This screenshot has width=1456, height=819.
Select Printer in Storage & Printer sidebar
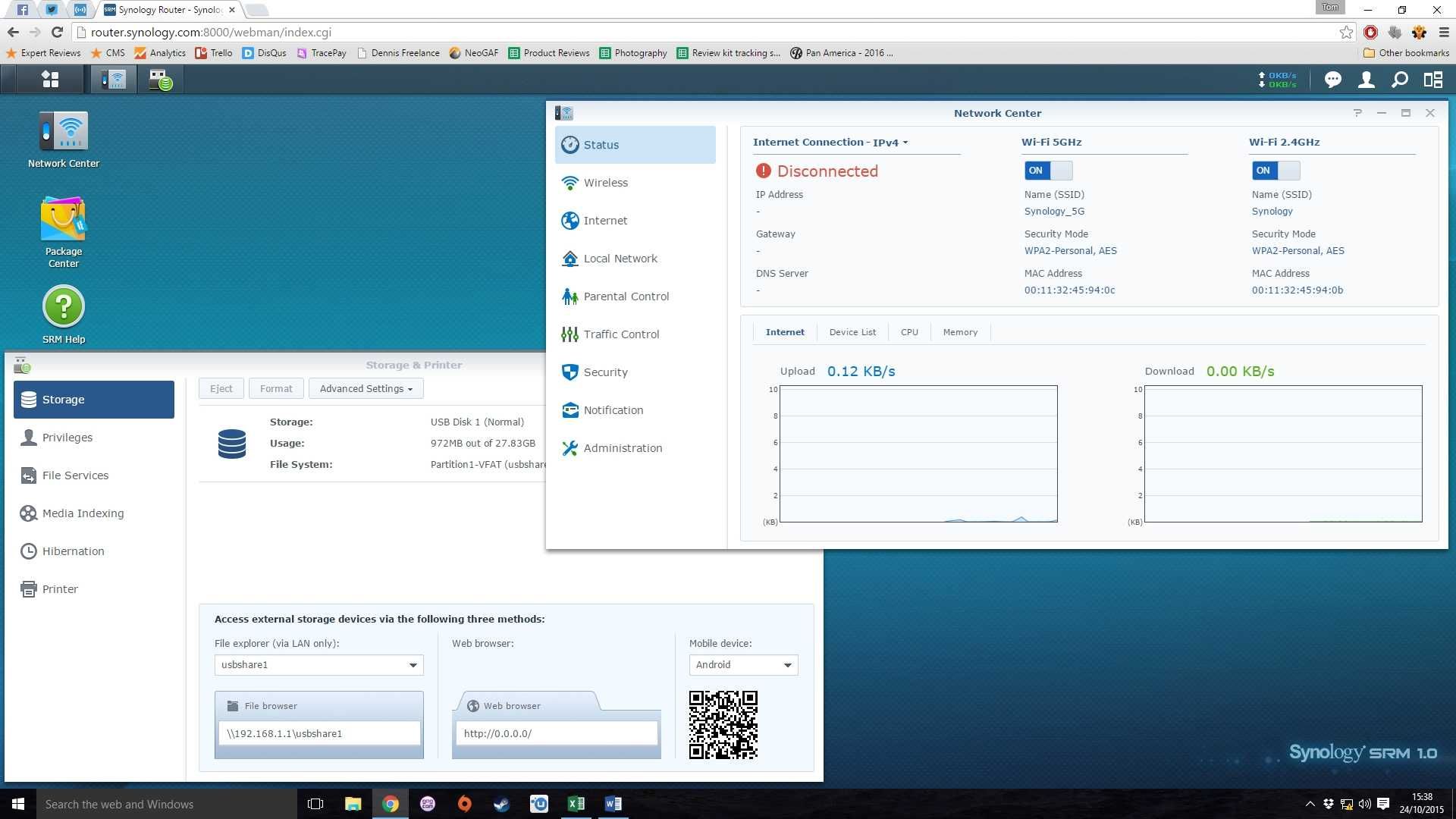[94, 589]
